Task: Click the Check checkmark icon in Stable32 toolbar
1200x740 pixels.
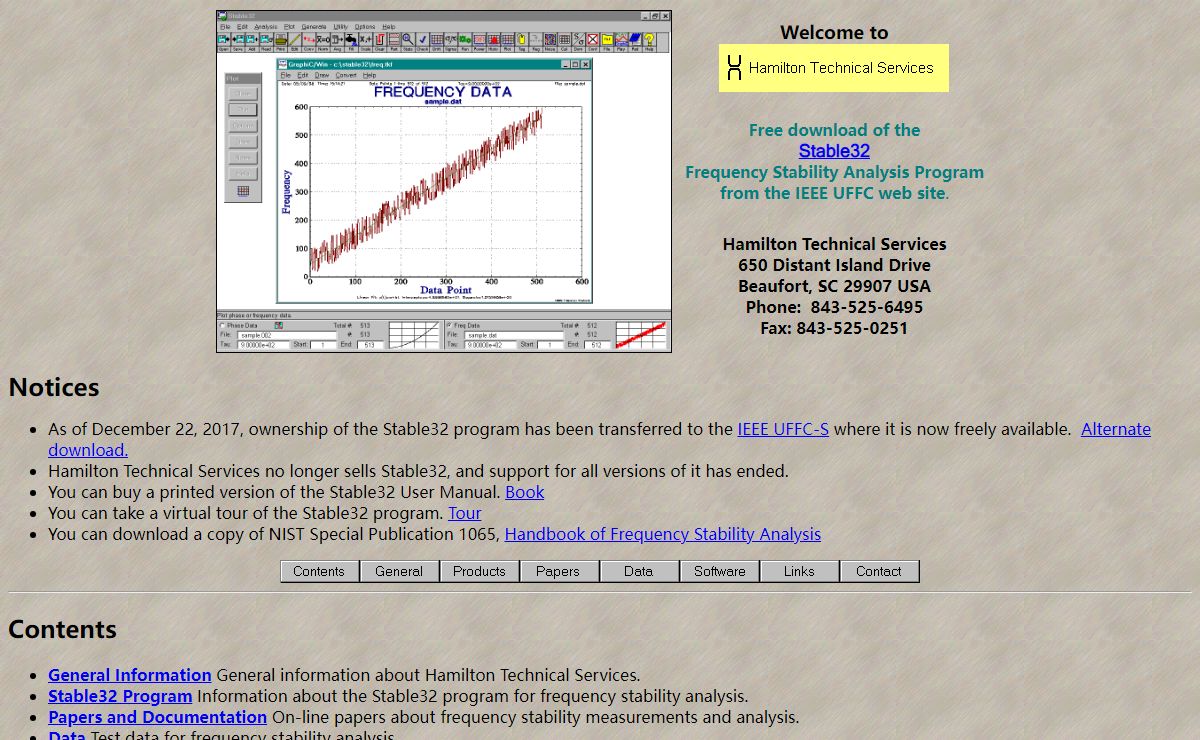Action: pos(422,41)
